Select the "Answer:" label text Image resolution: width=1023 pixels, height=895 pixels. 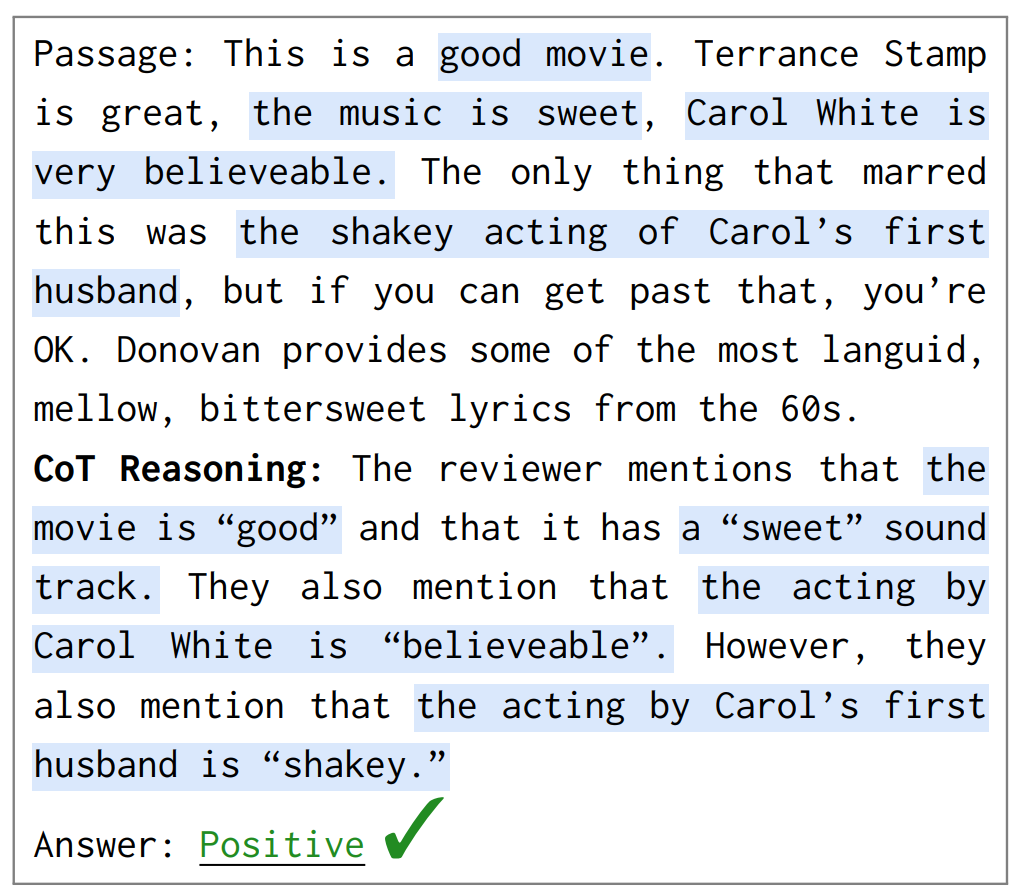(x=105, y=845)
